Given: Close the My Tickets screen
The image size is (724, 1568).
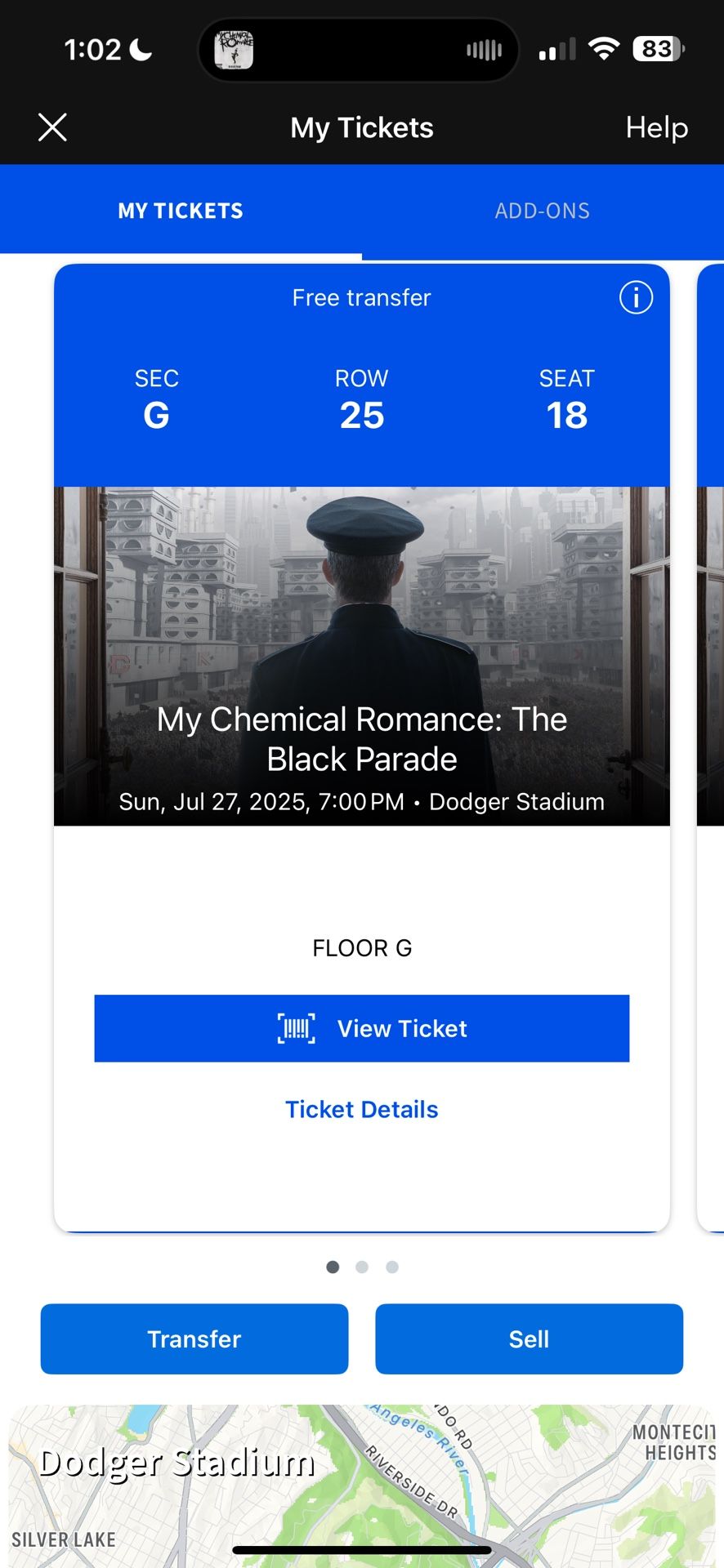Looking at the screenshot, I should 52,127.
